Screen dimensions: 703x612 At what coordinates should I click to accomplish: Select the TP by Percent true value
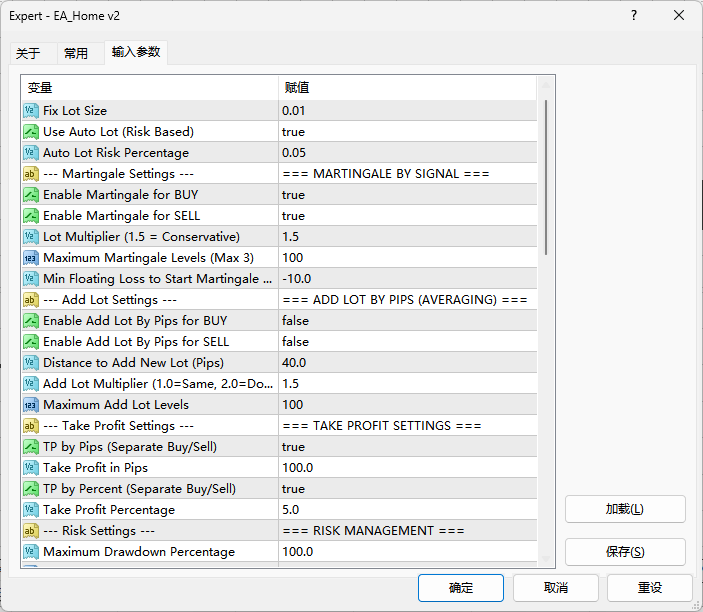[x=293, y=489]
